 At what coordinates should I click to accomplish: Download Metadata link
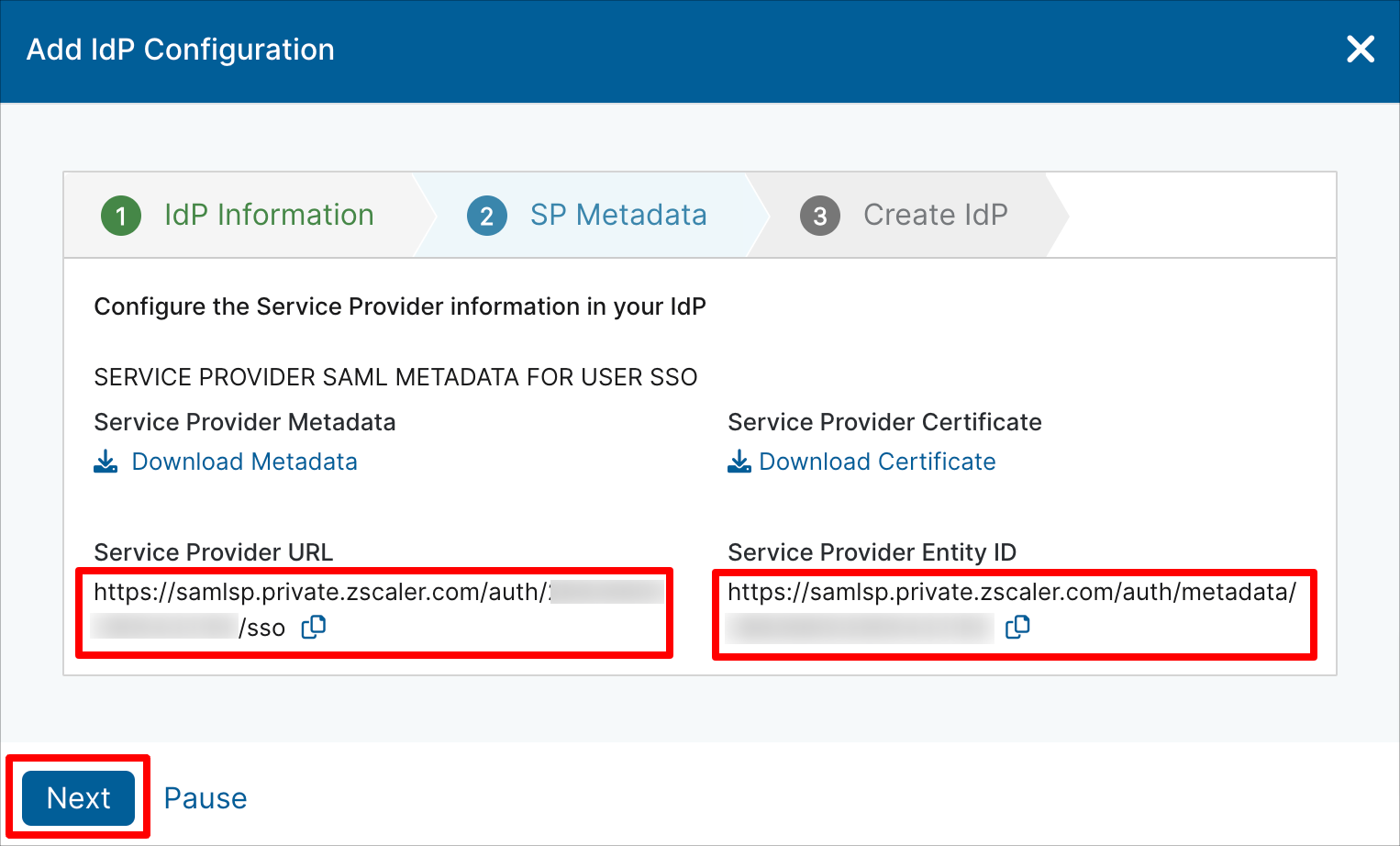coord(245,462)
